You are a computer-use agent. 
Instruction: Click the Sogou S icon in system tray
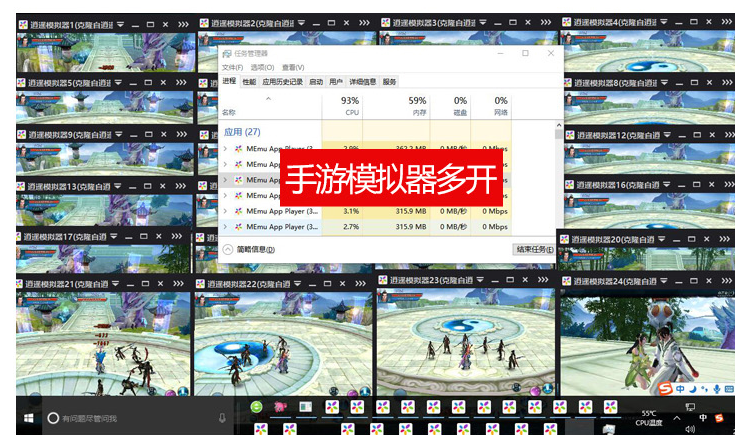[719, 418]
